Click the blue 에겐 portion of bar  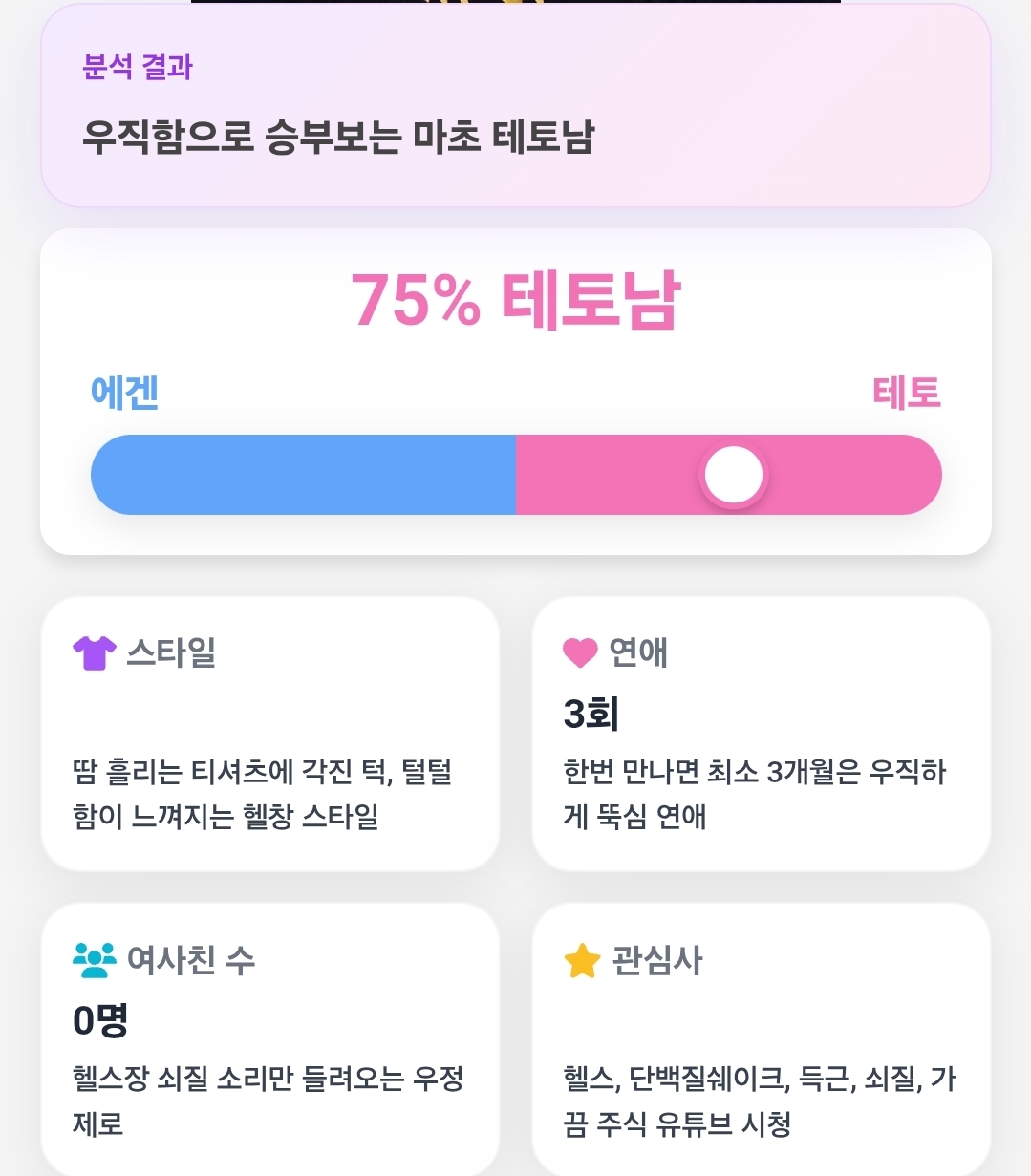click(304, 475)
